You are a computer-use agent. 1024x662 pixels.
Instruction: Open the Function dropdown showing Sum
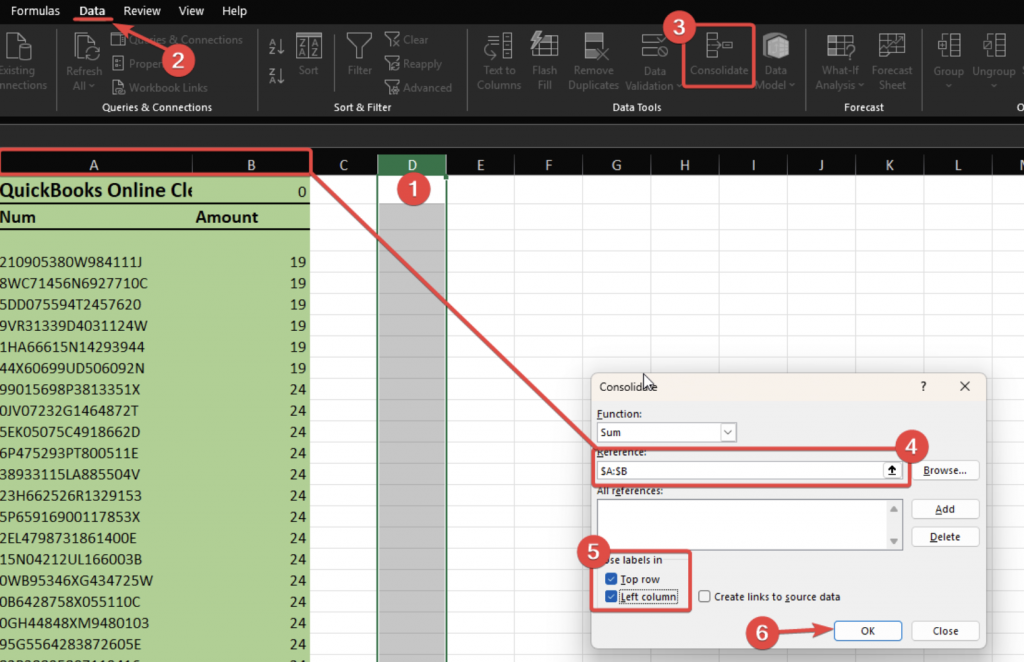tap(728, 432)
